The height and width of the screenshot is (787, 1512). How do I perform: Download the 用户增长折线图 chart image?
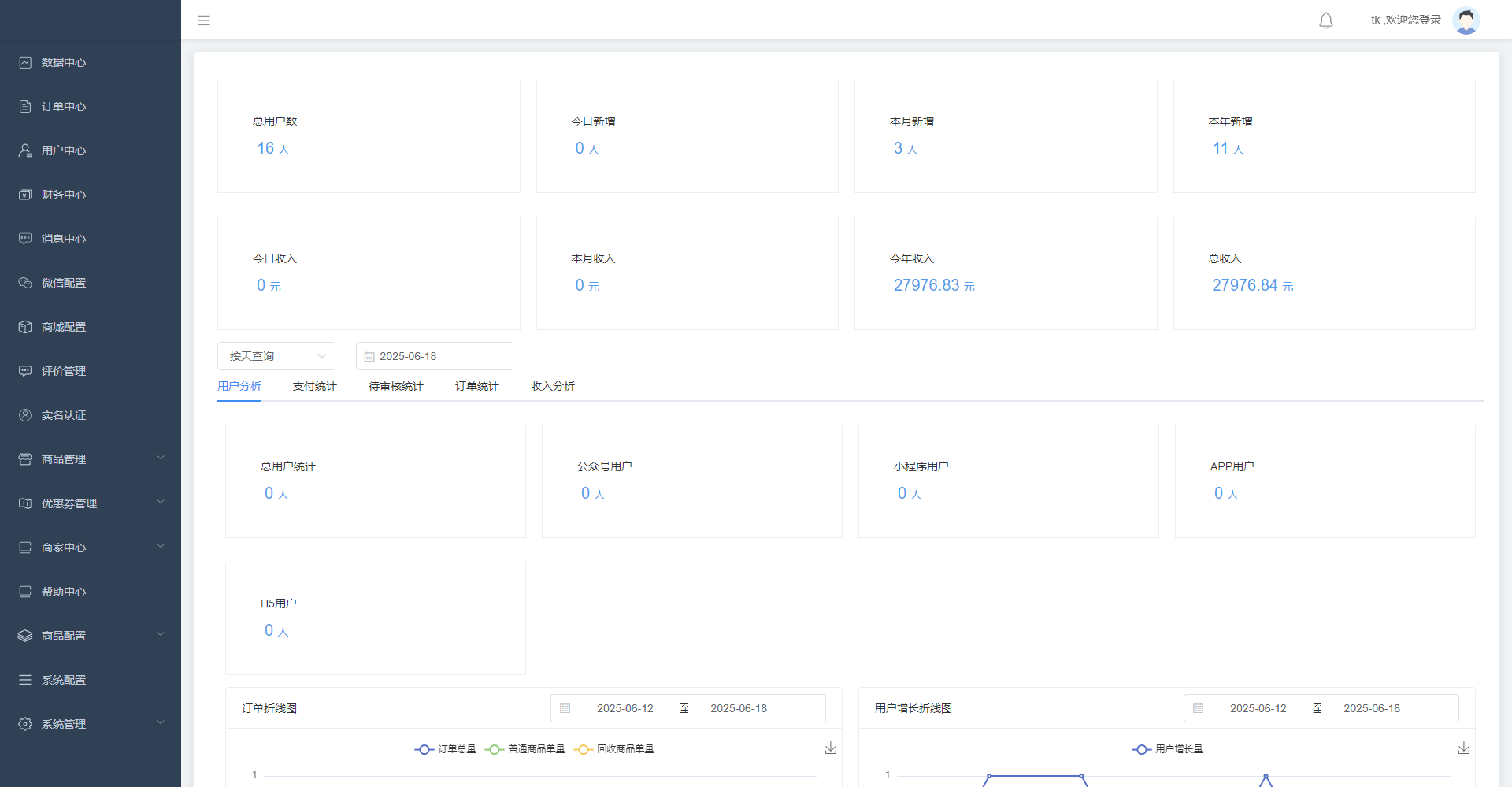pos(1463,748)
